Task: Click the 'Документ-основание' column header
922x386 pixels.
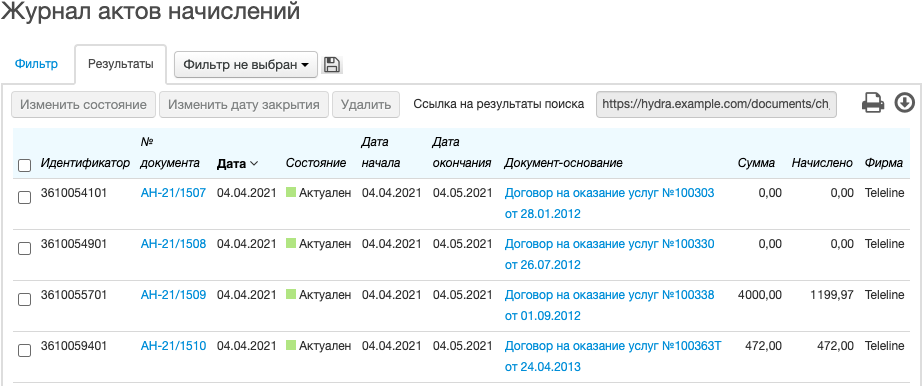Action: [563, 163]
